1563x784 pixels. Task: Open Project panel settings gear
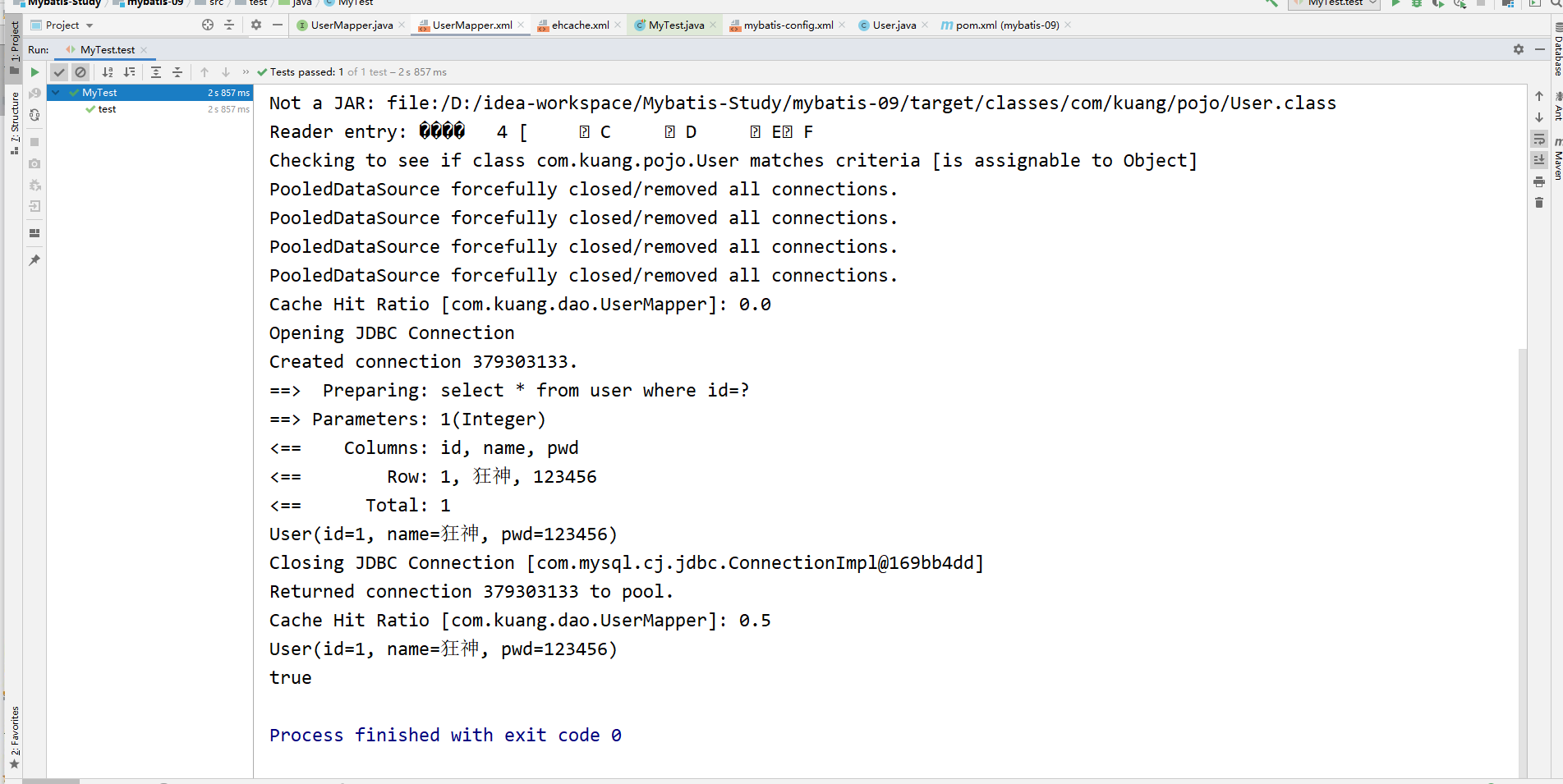256,25
